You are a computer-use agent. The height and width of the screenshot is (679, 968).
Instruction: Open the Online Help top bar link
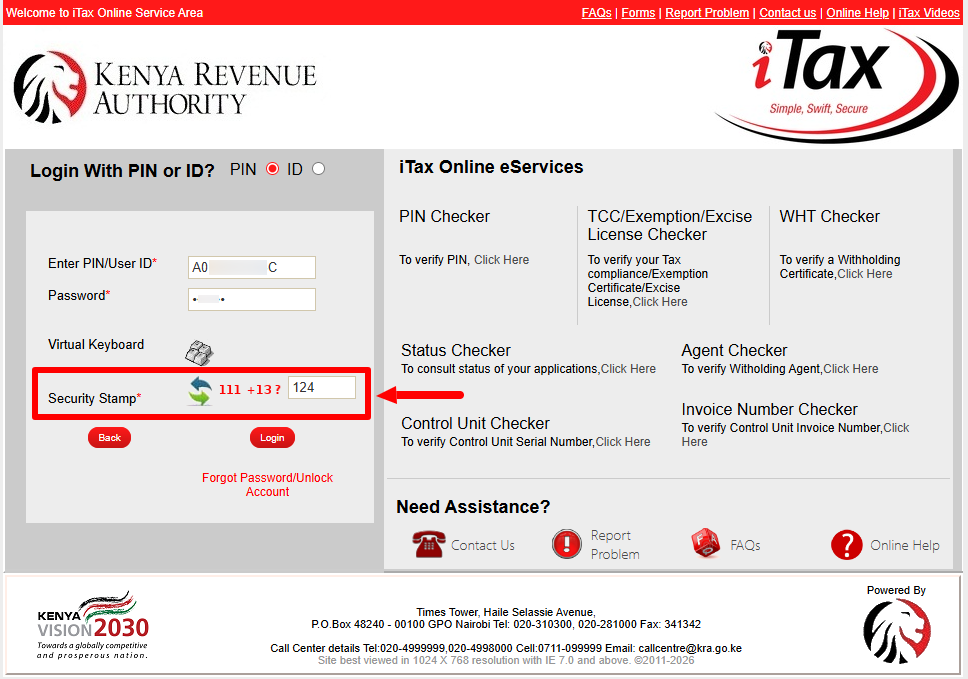pyautogui.click(x=857, y=13)
